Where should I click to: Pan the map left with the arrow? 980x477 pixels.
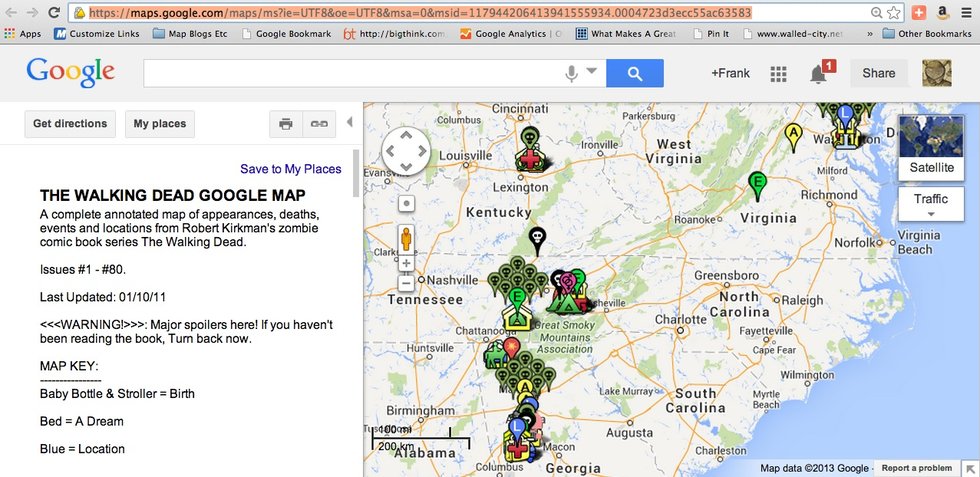pyautogui.click(x=390, y=151)
